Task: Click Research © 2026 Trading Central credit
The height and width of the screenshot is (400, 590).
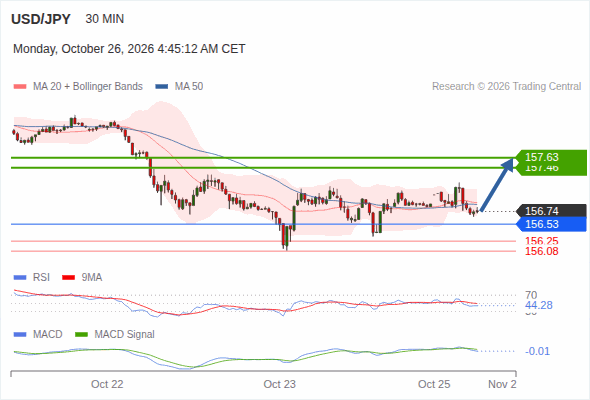Action: [x=506, y=87]
